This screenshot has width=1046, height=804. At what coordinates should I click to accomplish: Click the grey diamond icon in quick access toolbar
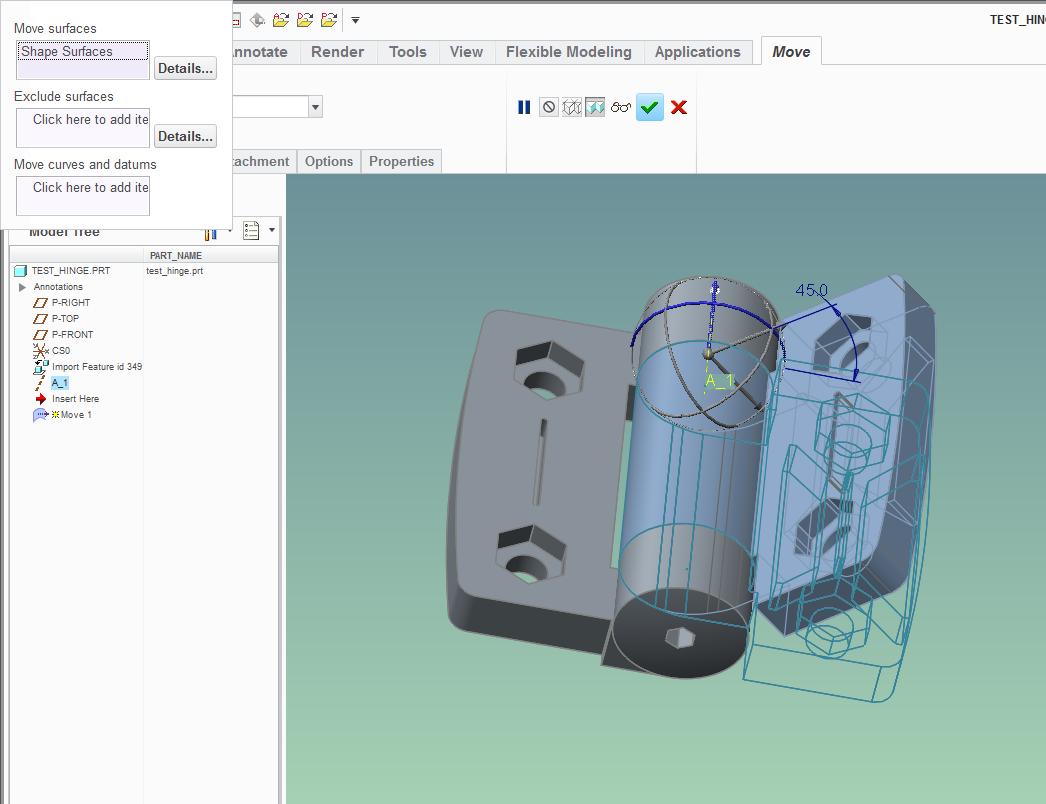point(257,20)
